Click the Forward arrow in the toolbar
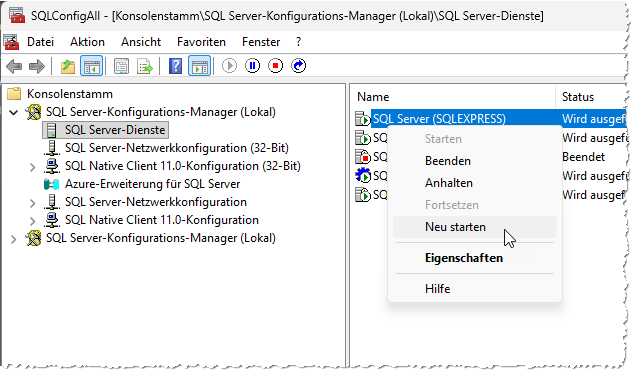Viewport: 634px width, 374px height. coord(37,66)
